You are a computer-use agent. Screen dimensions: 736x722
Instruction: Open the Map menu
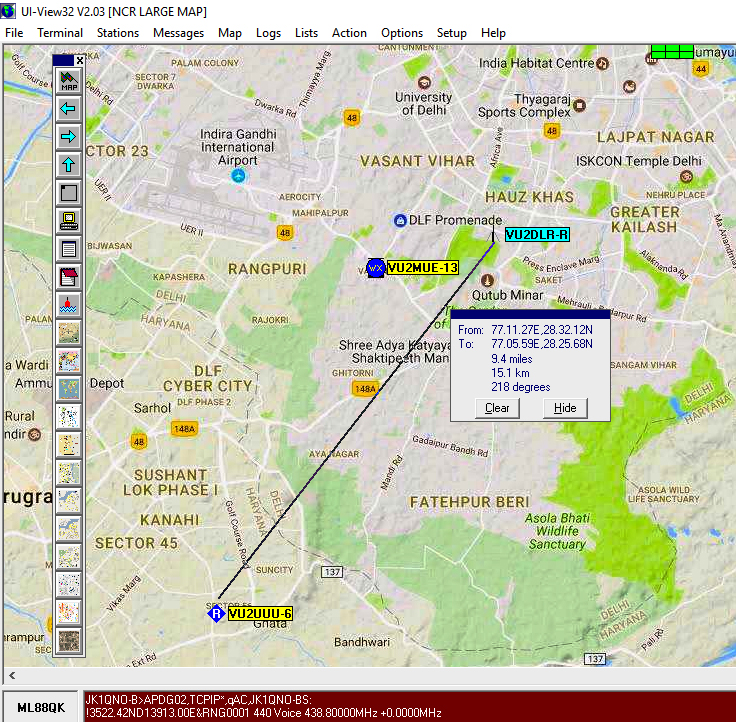click(x=230, y=33)
